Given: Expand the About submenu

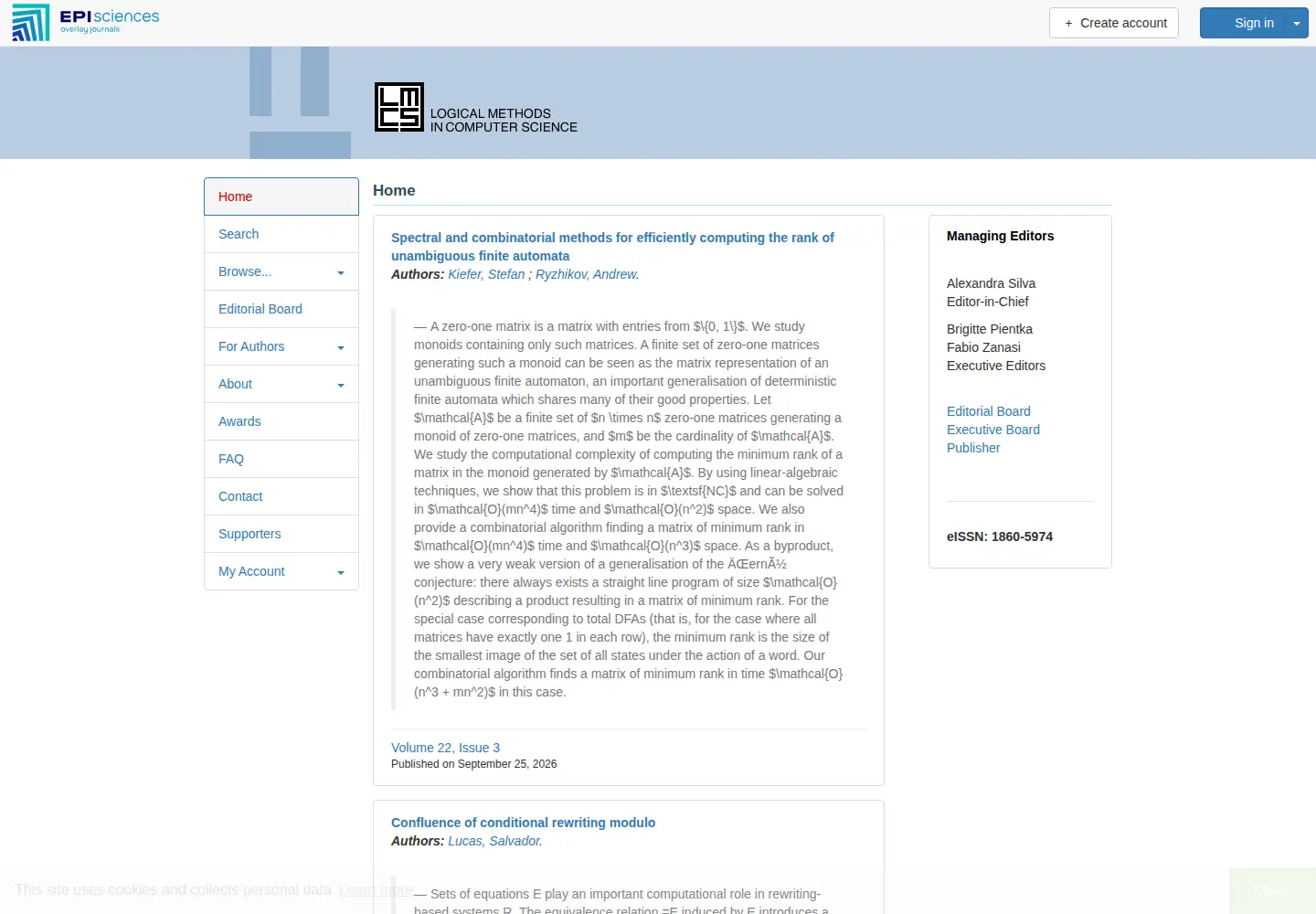Looking at the screenshot, I should coord(281,384).
